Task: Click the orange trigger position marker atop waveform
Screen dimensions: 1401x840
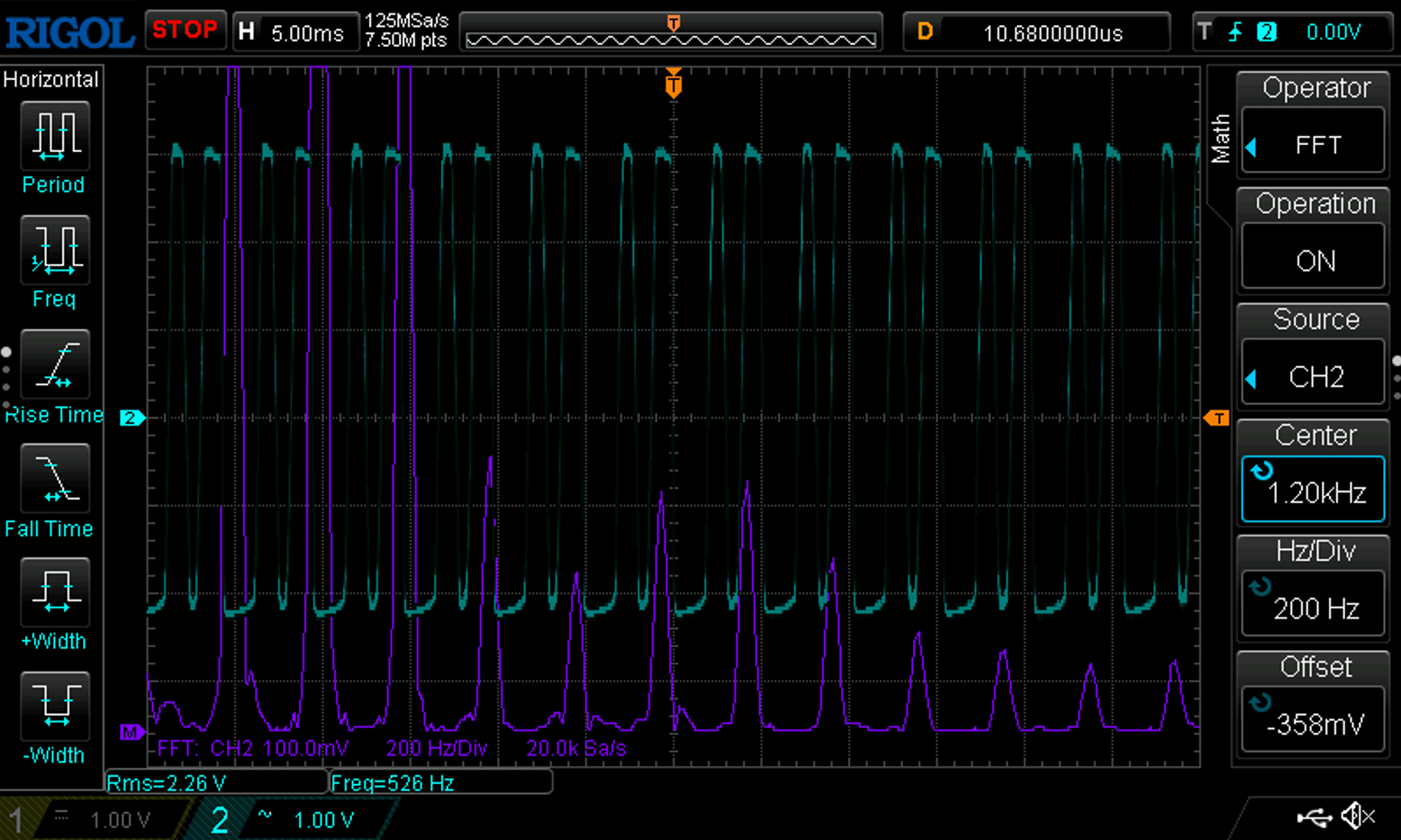Action: [673, 84]
